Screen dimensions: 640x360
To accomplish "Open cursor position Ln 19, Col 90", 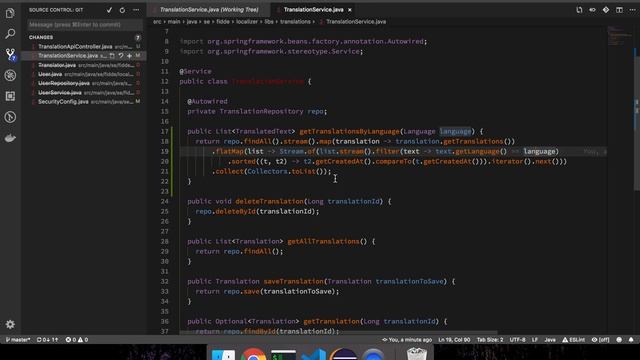I will coord(454,340).
